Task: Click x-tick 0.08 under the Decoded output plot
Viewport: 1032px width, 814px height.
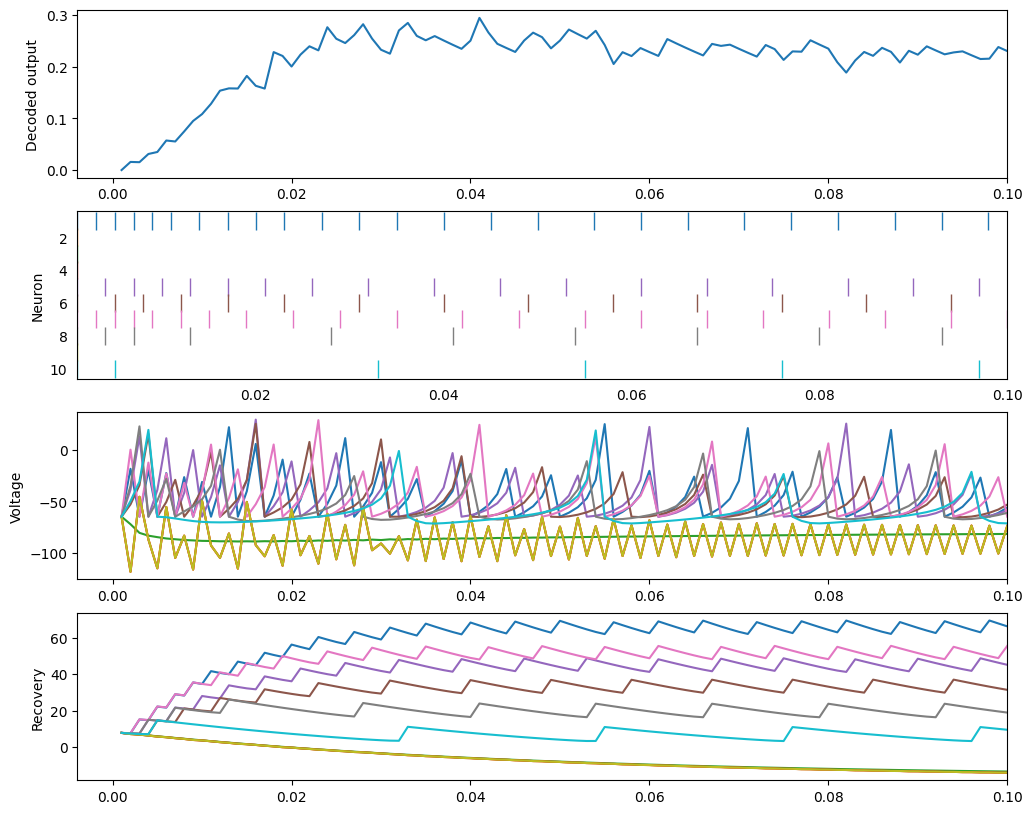Action: click(x=828, y=194)
